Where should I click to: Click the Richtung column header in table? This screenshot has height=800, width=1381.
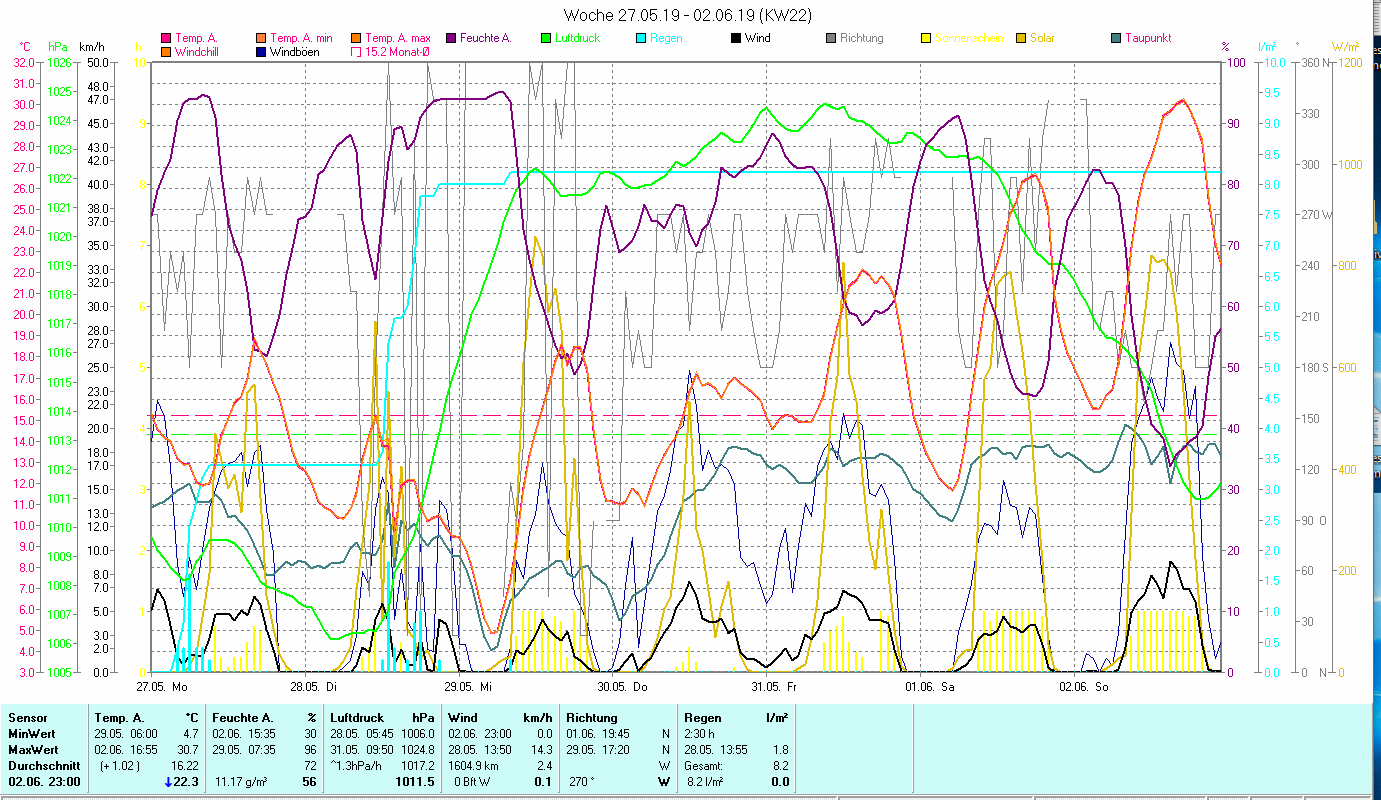(x=592, y=718)
